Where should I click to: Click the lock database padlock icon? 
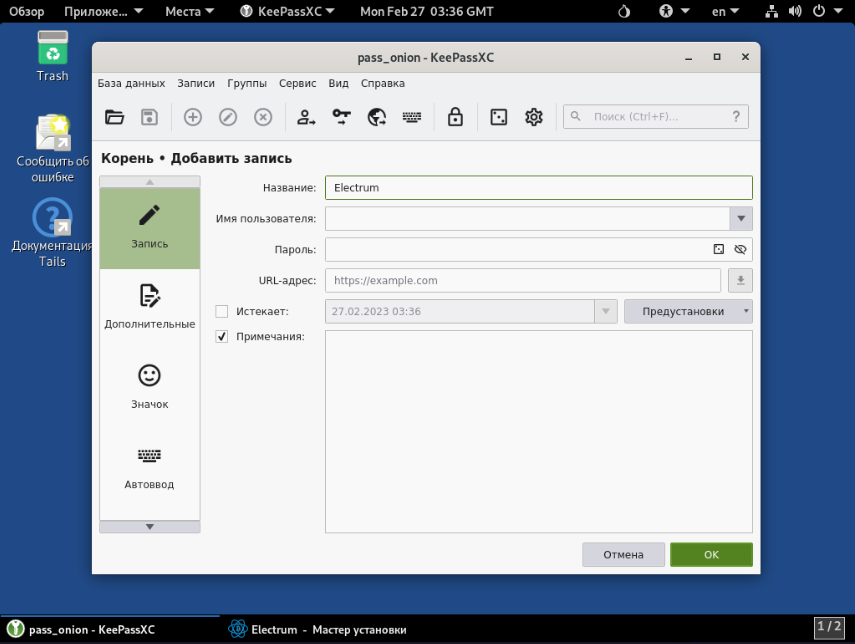[455, 117]
